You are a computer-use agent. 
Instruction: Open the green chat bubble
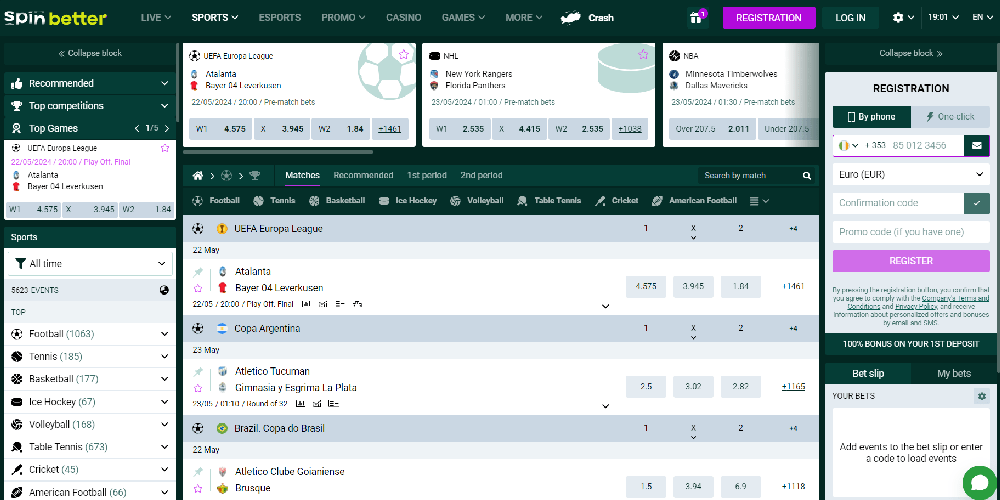pyautogui.click(x=977, y=482)
